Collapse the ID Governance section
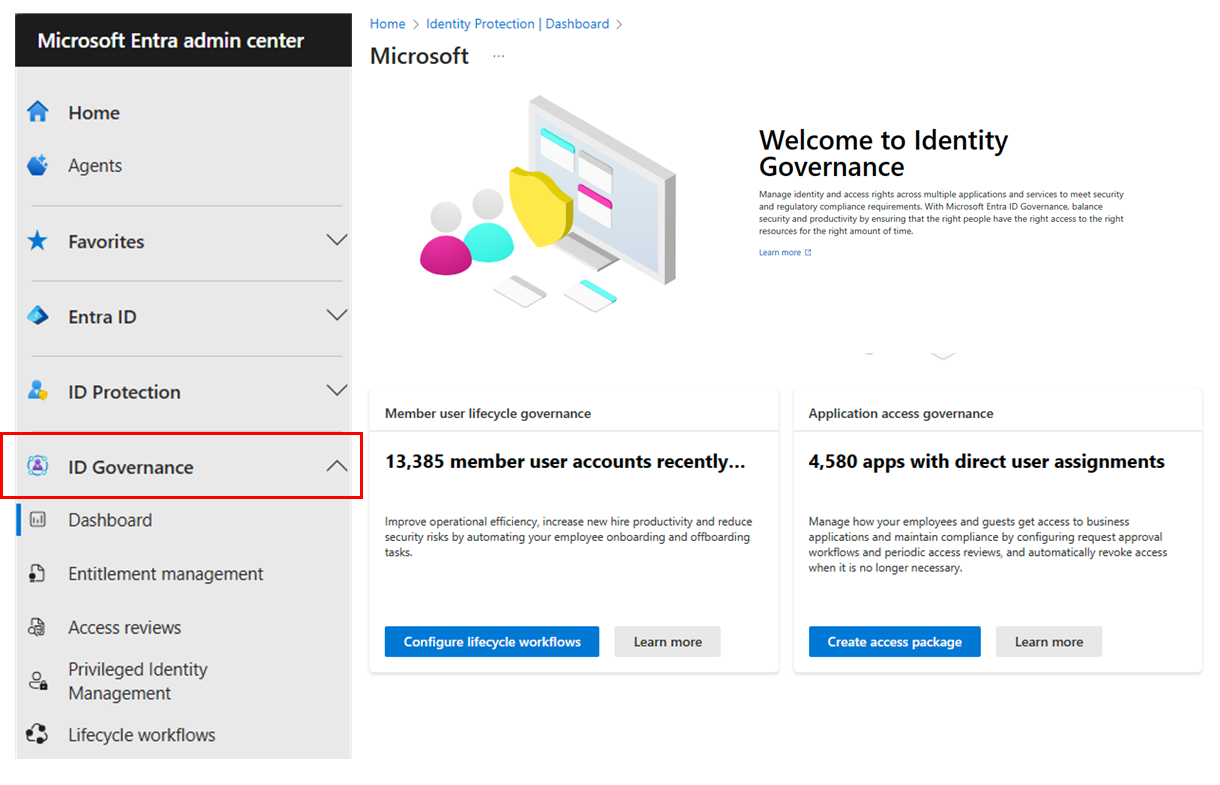1220x785 pixels. coord(337,463)
